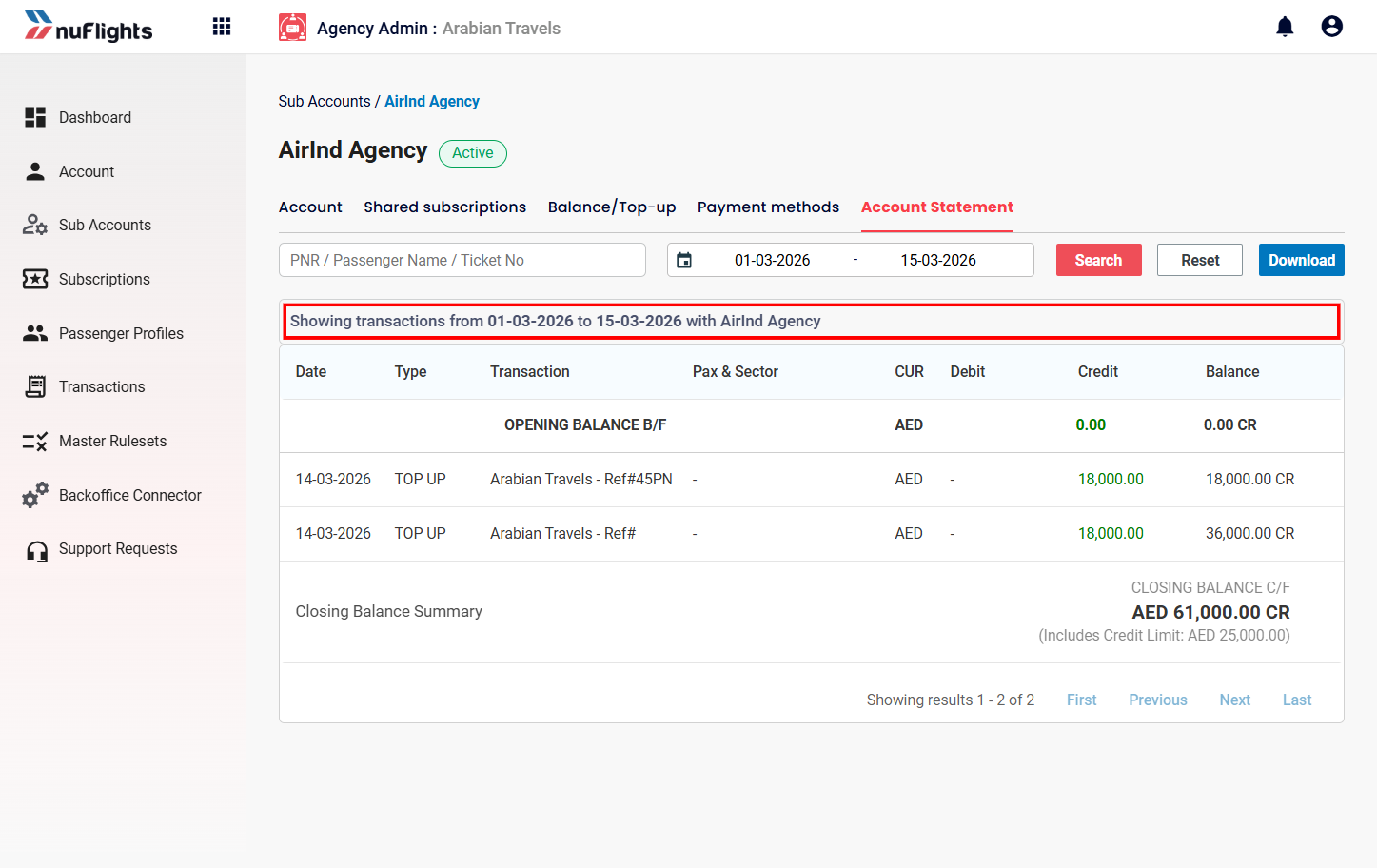The image size is (1377, 868).
Task: Go to Last page of results
Action: [1297, 700]
